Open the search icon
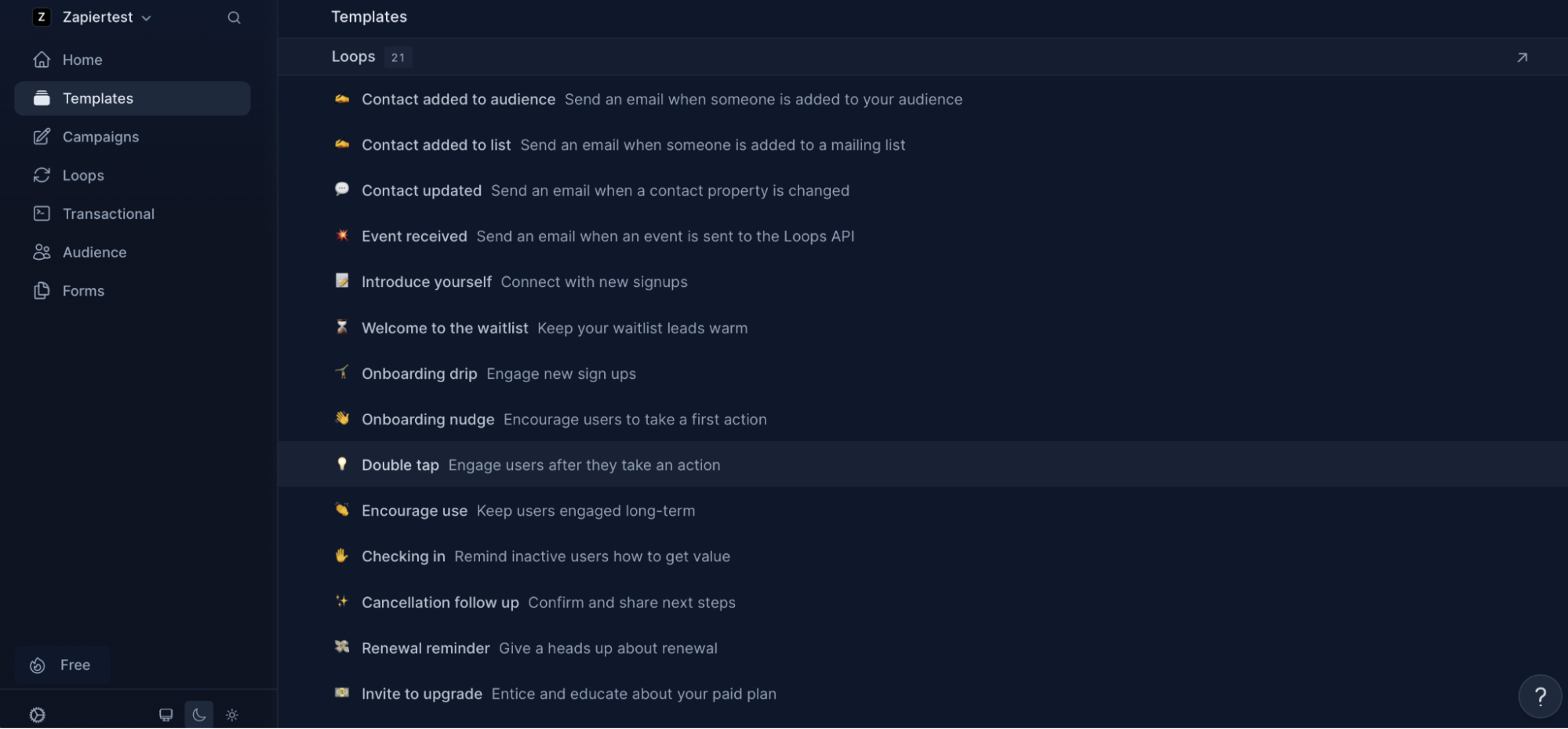Viewport: 1568px width, 729px height. [x=234, y=17]
